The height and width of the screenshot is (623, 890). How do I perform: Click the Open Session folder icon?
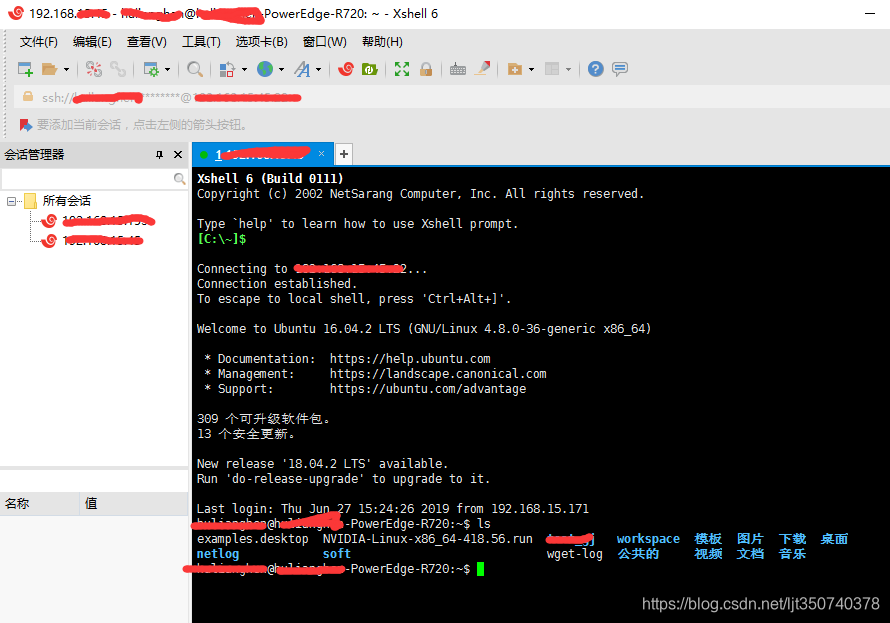coord(50,69)
